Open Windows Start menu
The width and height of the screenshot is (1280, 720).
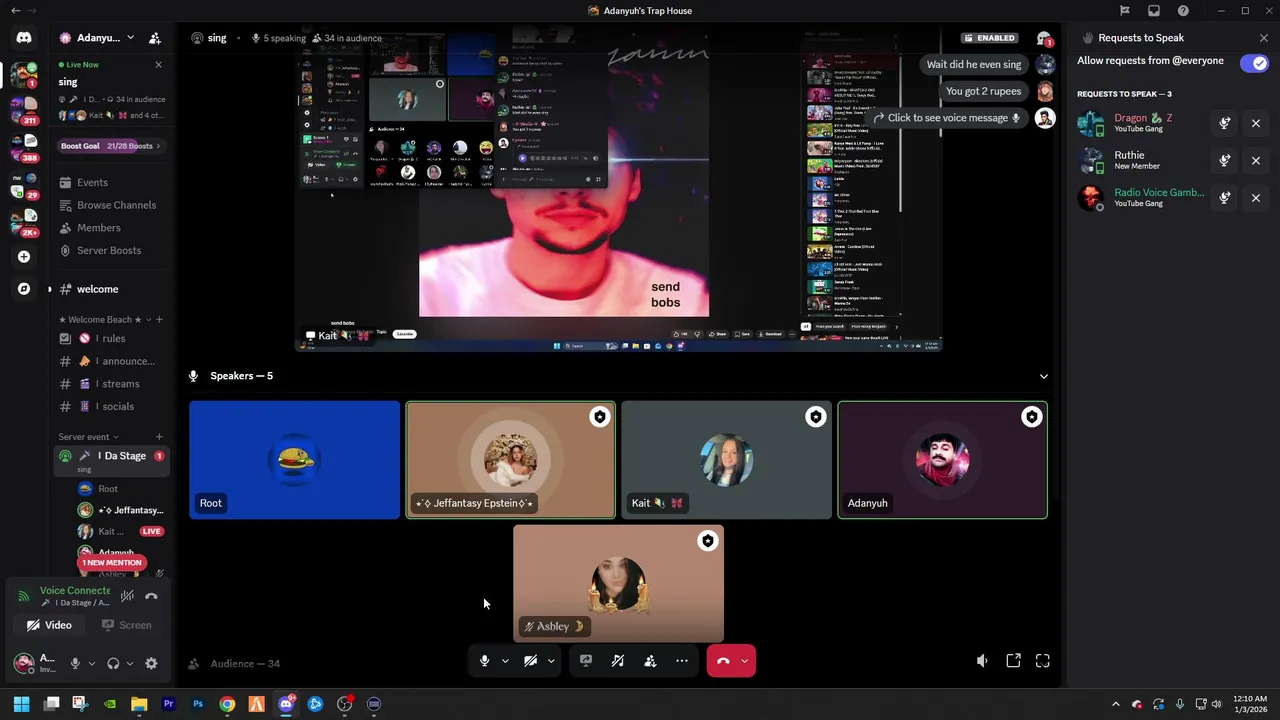coord(21,704)
